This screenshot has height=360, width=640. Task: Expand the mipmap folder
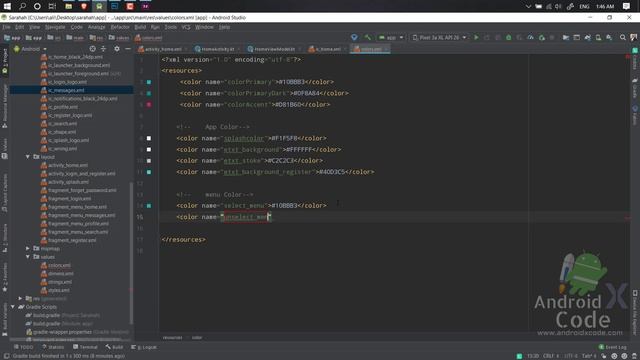point(28,249)
